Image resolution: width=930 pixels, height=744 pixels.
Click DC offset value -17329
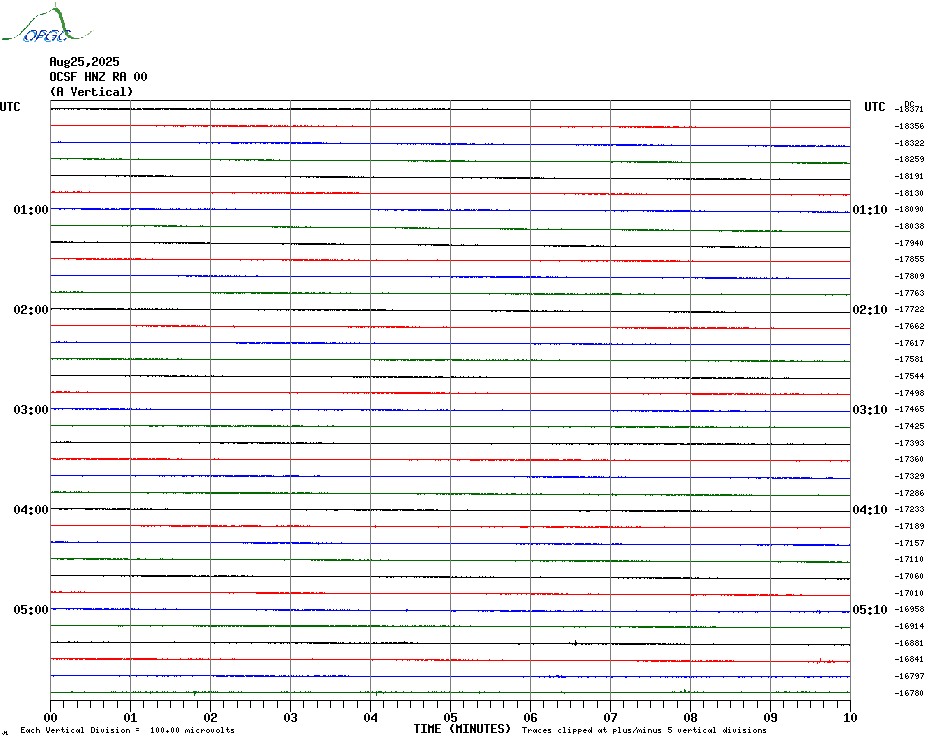909,476
